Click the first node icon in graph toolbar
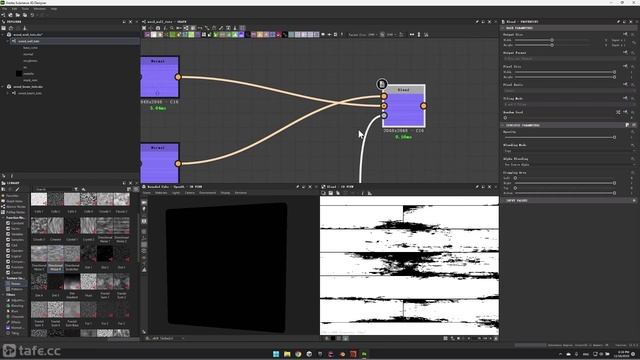 (147, 35)
